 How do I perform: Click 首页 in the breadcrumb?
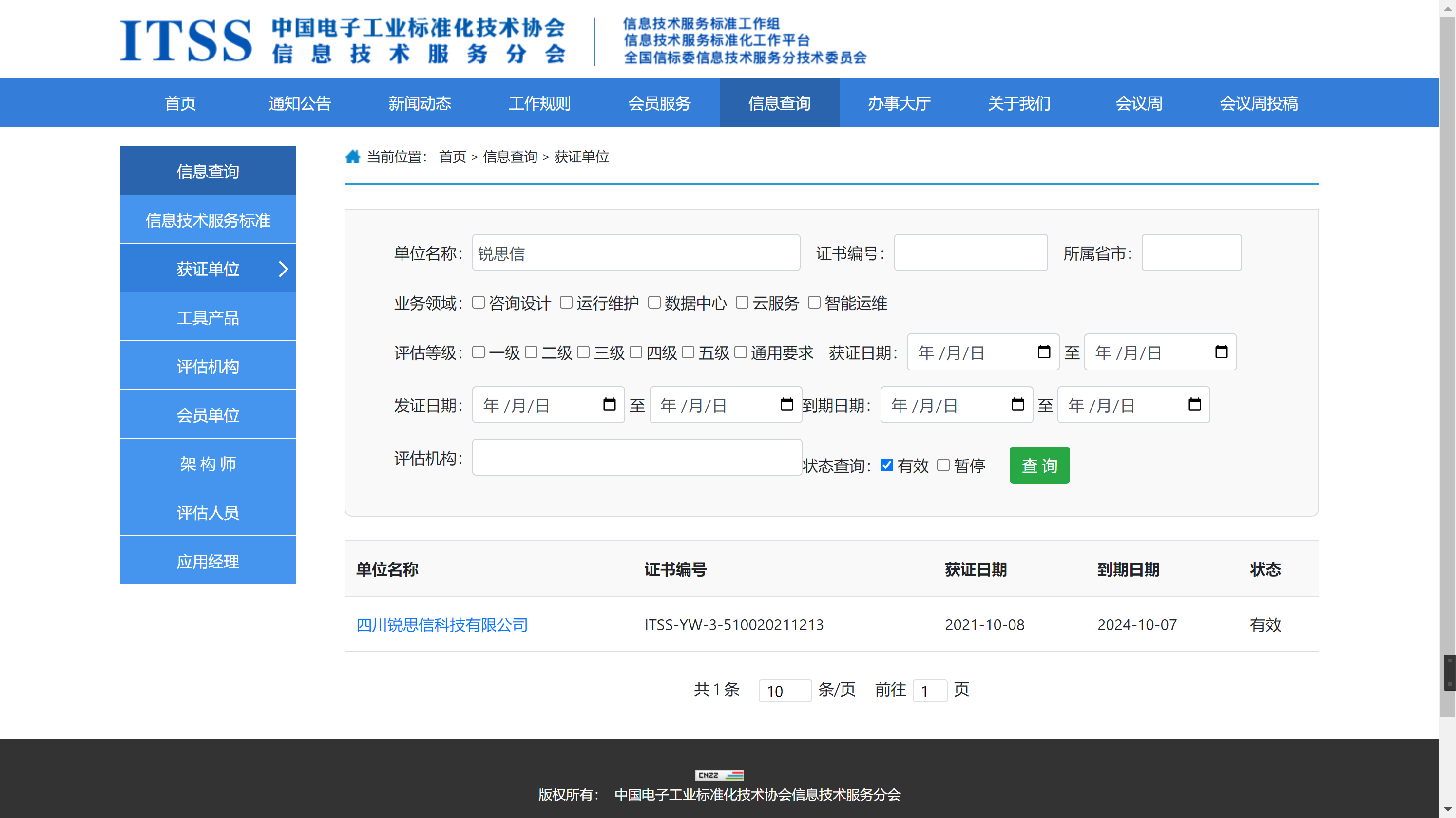[452, 156]
